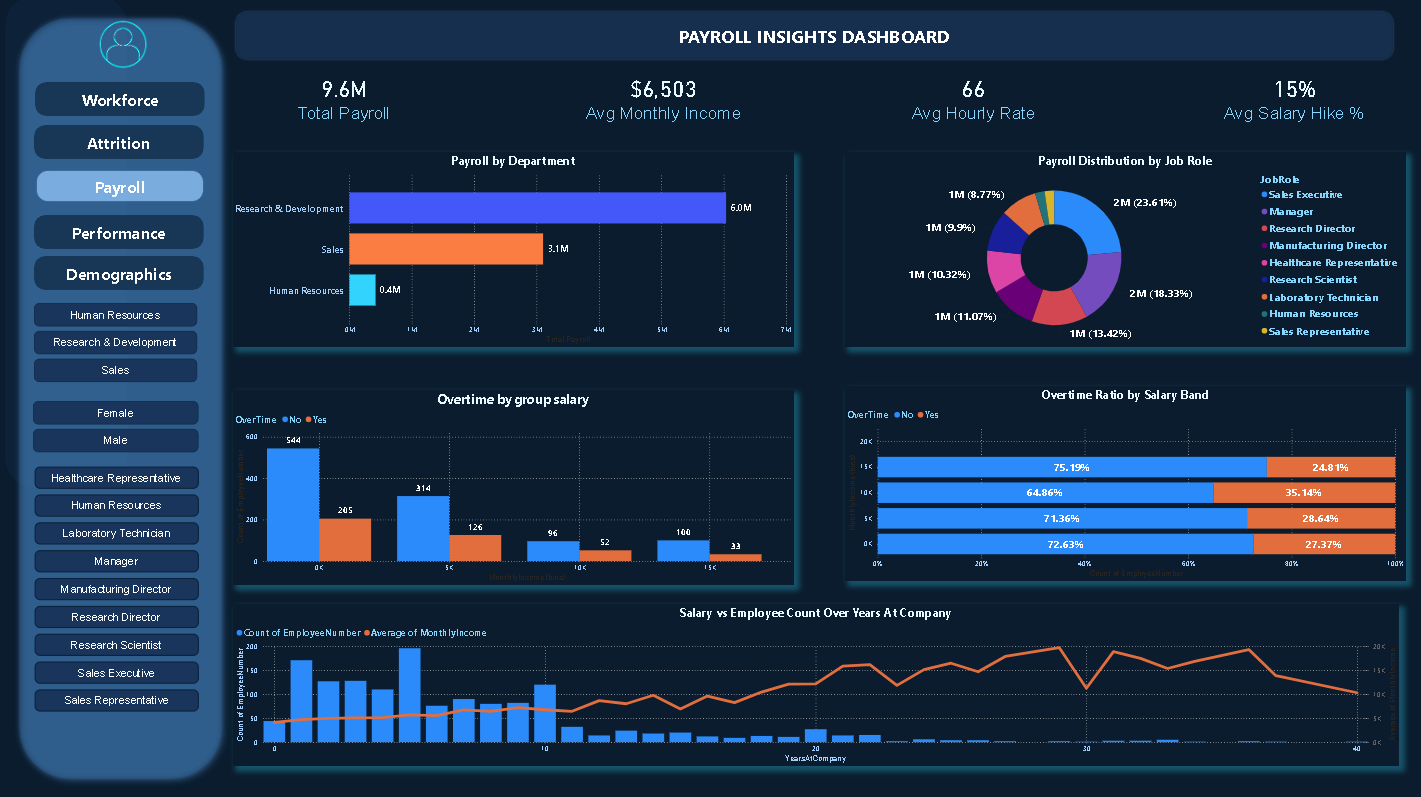Click the 18.33% purple donut slice

point(1099,283)
